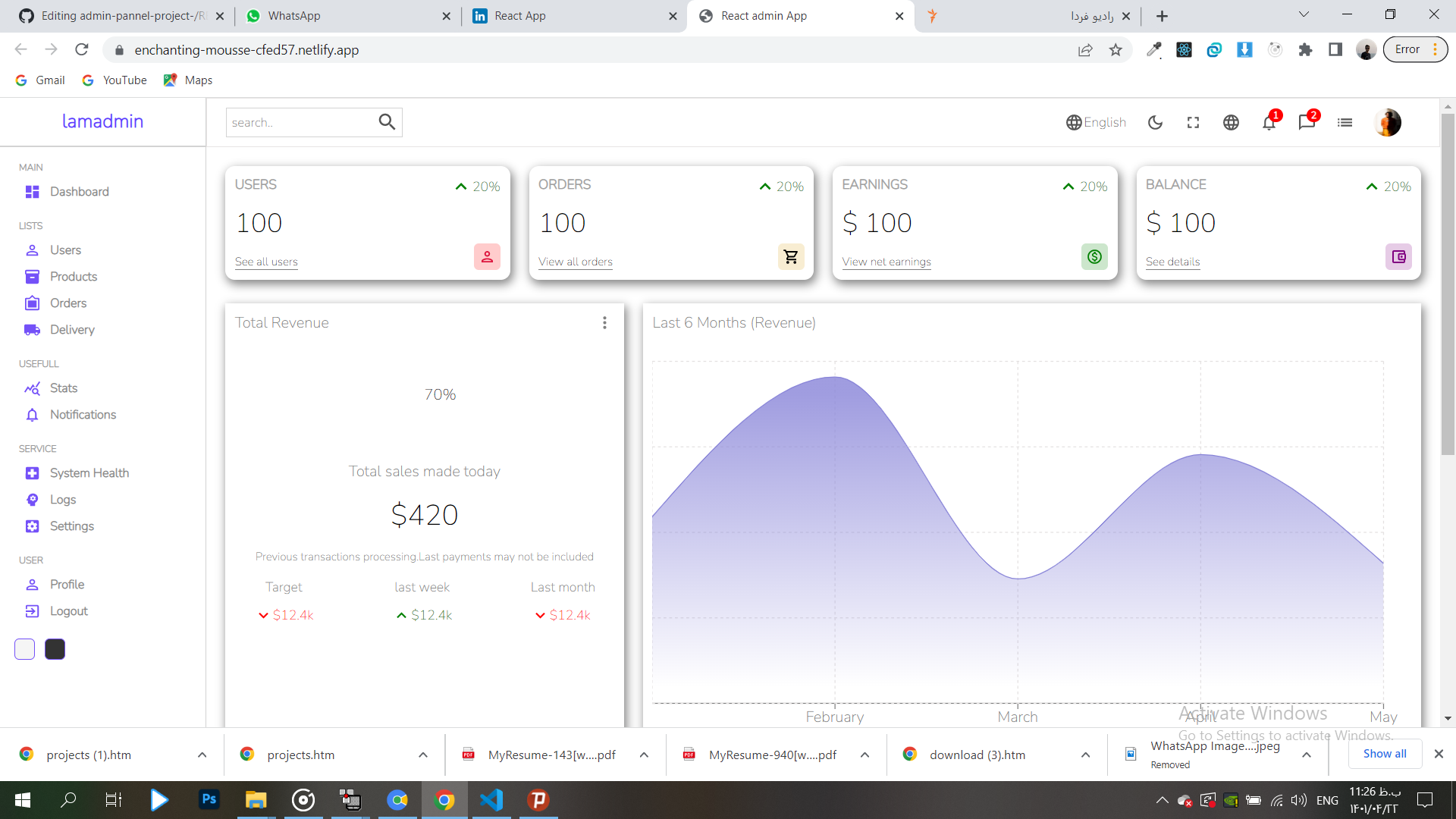The width and height of the screenshot is (1456, 819).
Task: Open Visual Studio Code from taskbar
Action: 491,800
